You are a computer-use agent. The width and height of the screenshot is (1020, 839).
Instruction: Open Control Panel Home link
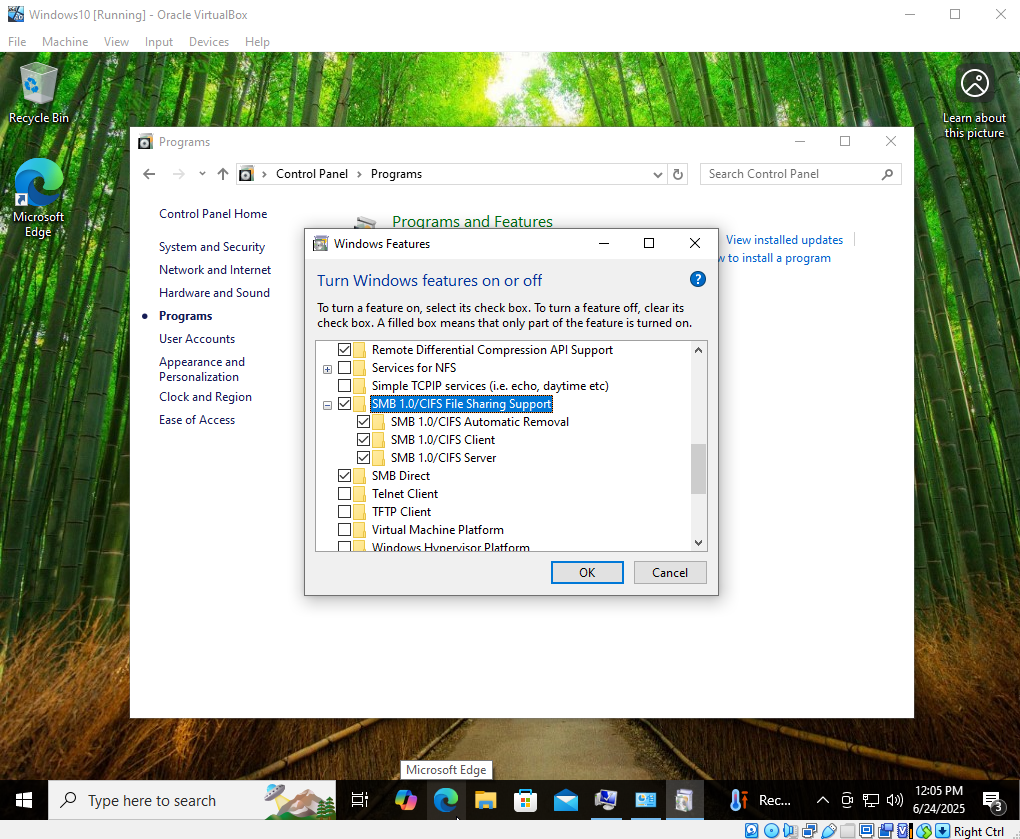point(213,214)
